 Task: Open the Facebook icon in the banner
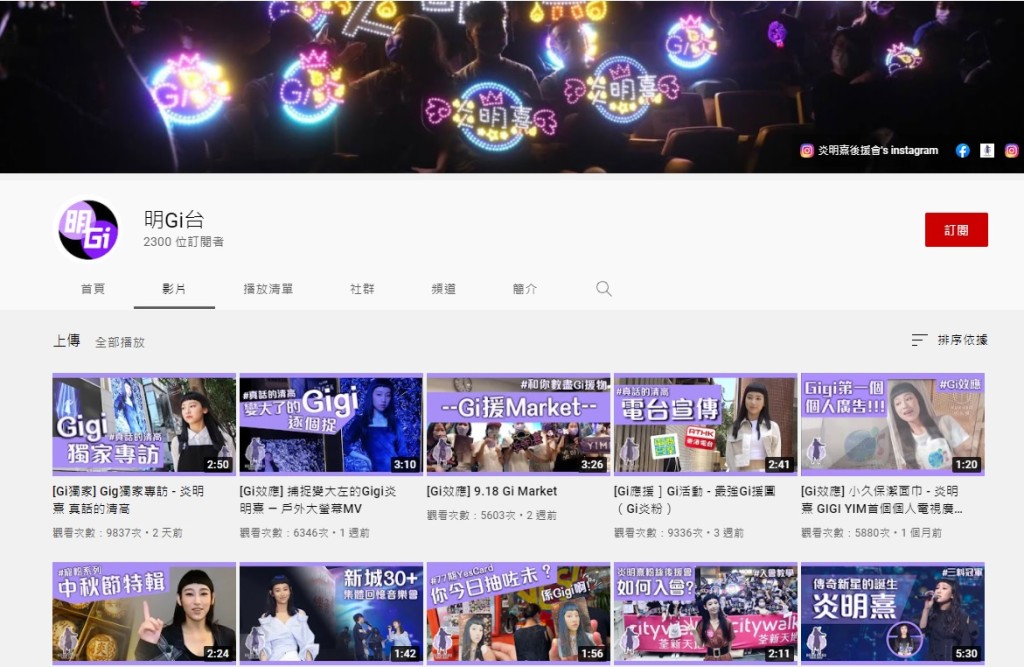coord(962,151)
